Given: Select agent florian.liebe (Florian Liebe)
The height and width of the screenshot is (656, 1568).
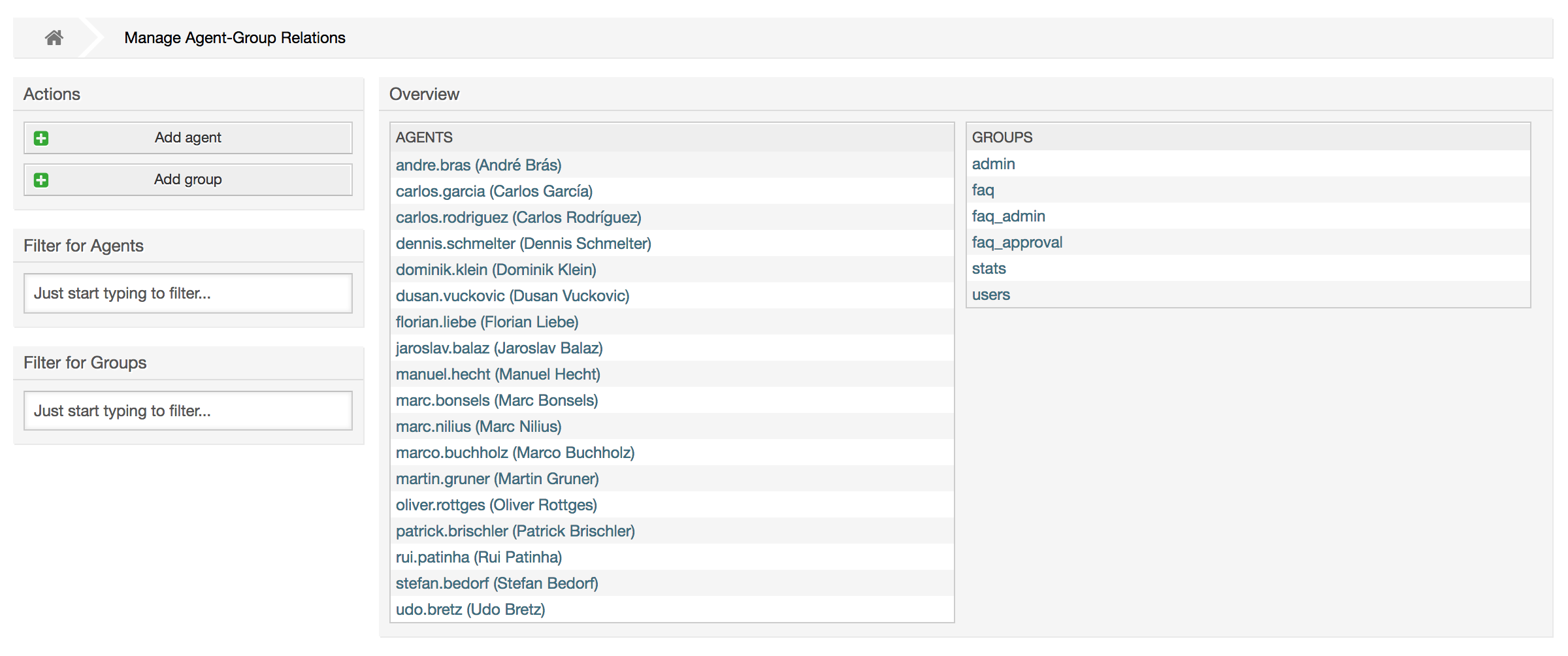Looking at the screenshot, I should [x=487, y=321].
